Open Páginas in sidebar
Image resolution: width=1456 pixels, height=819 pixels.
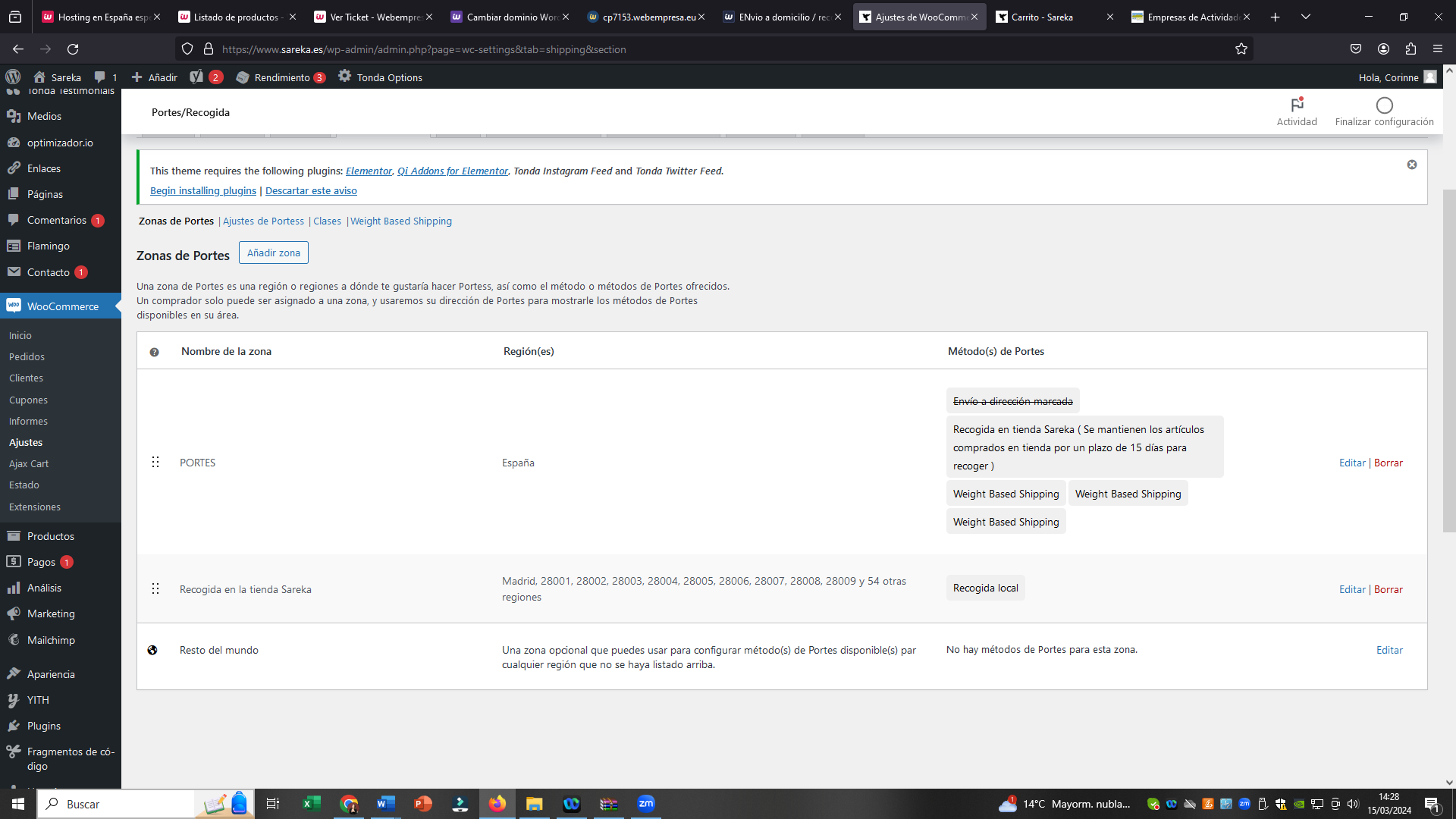coord(45,194)
